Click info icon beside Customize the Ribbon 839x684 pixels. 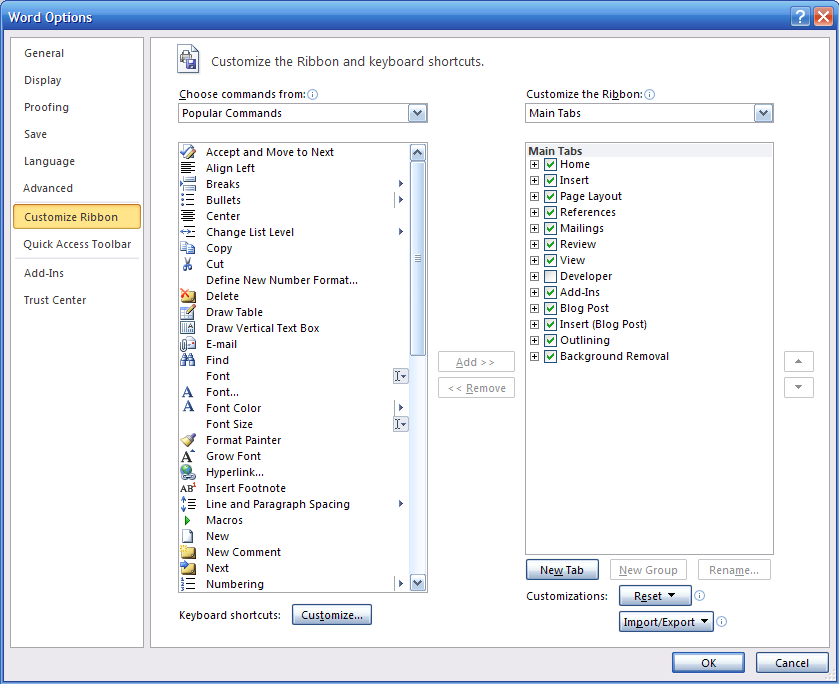650,95
